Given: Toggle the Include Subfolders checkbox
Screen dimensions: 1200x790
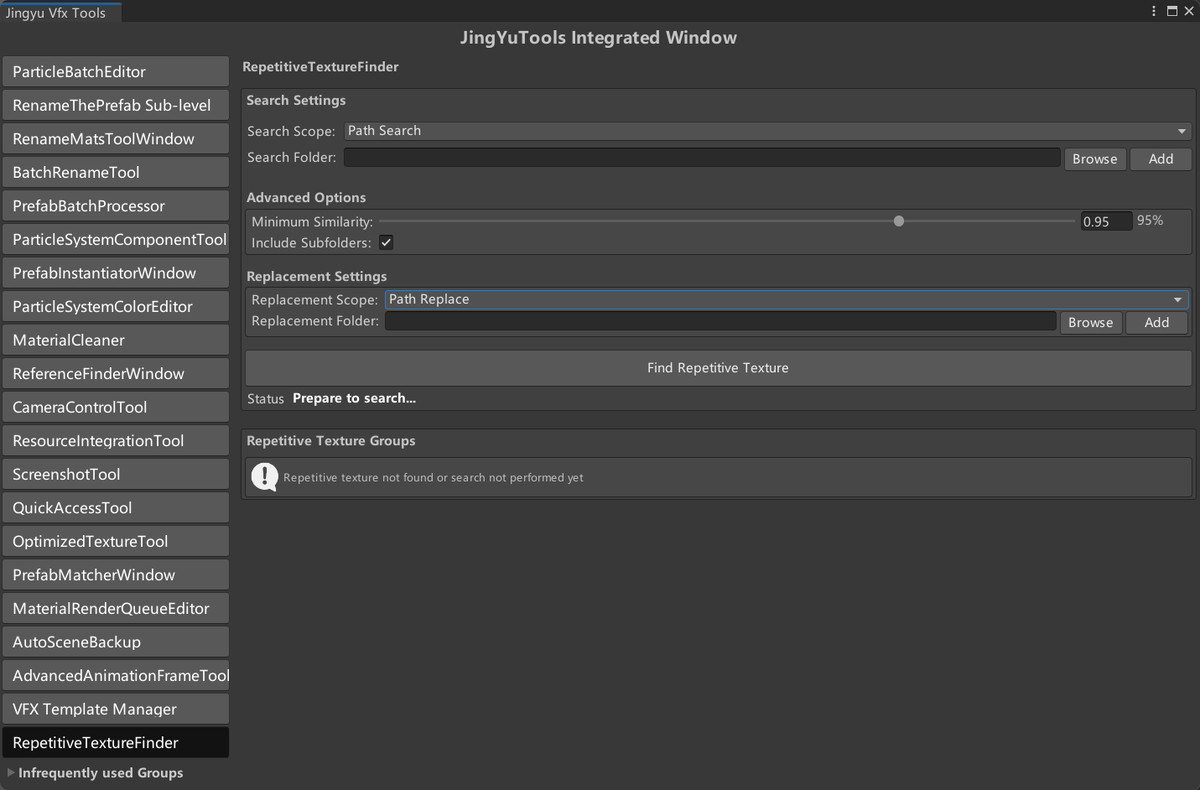Looking at the screenshot, I should coord(386,243).
